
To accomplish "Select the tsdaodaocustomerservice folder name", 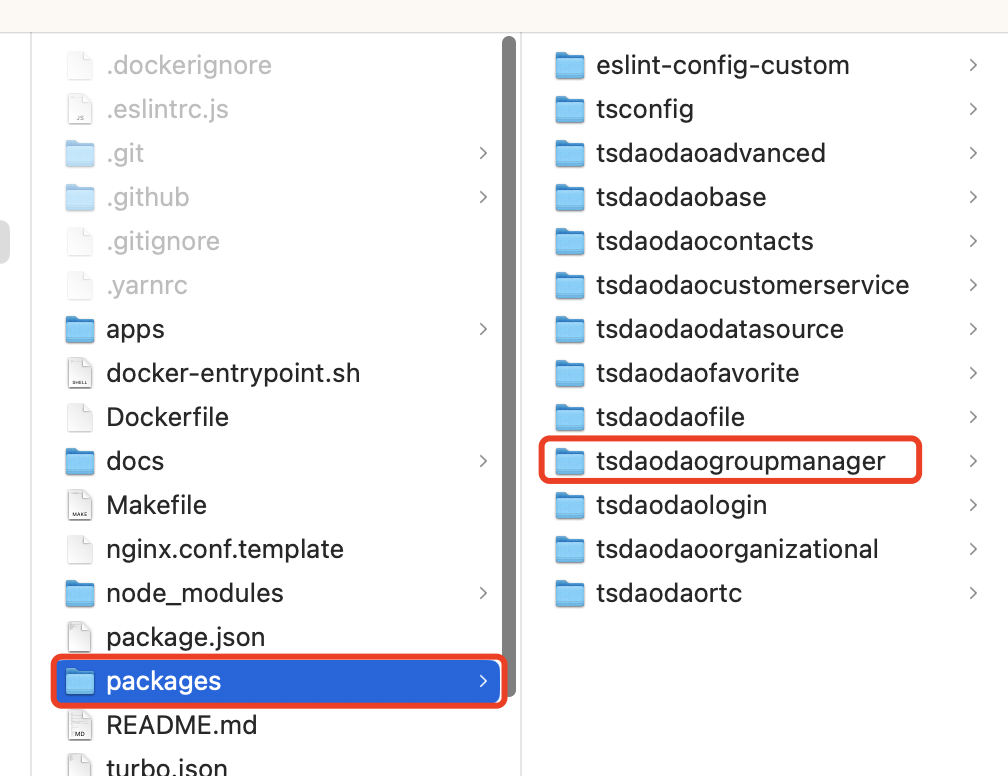I will coord(752,286).
